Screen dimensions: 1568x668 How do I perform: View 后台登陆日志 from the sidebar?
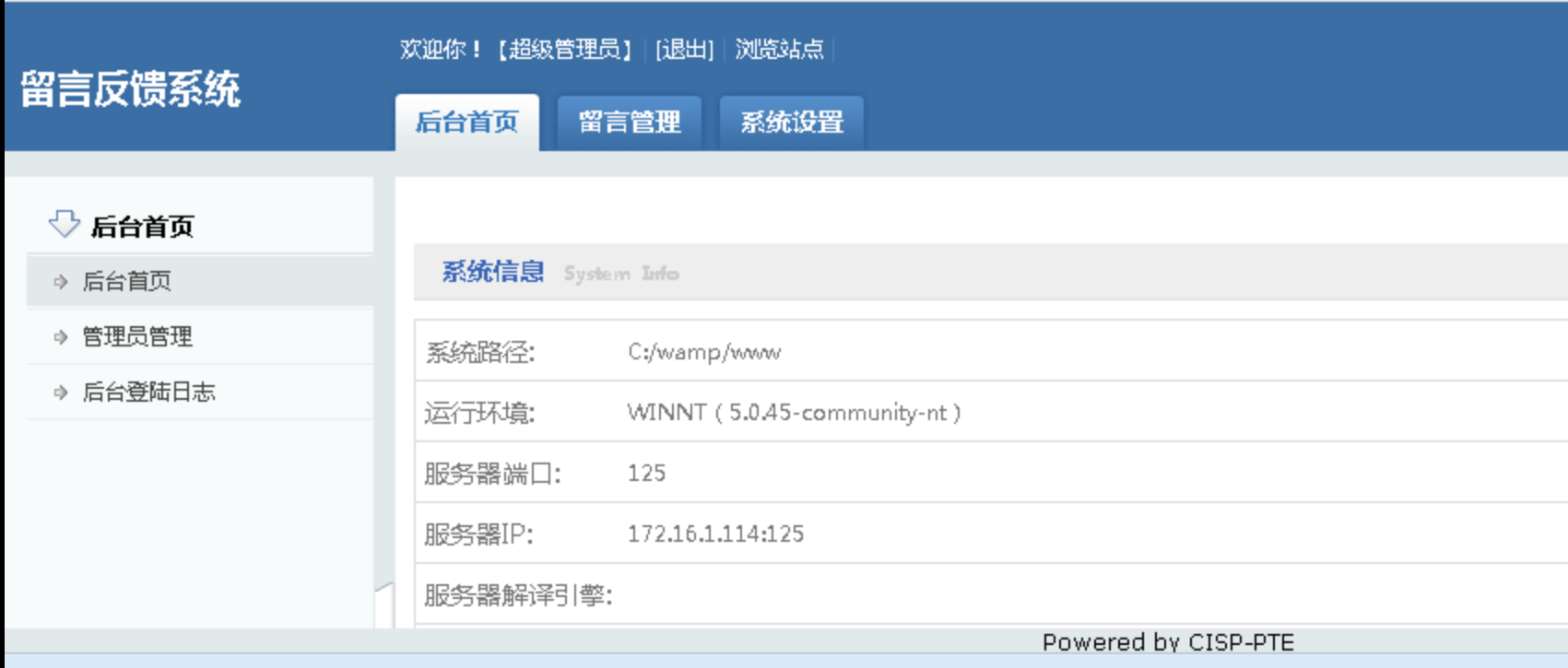(x=148, y=393)
